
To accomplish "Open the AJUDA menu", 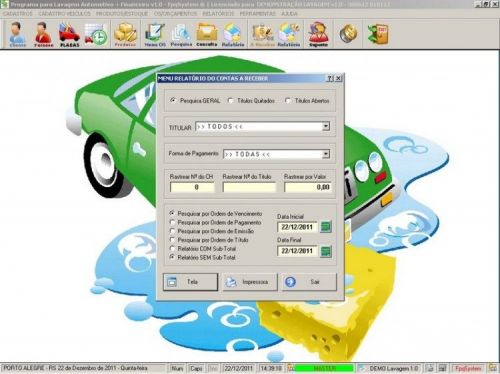I will (x=289, y=14).
